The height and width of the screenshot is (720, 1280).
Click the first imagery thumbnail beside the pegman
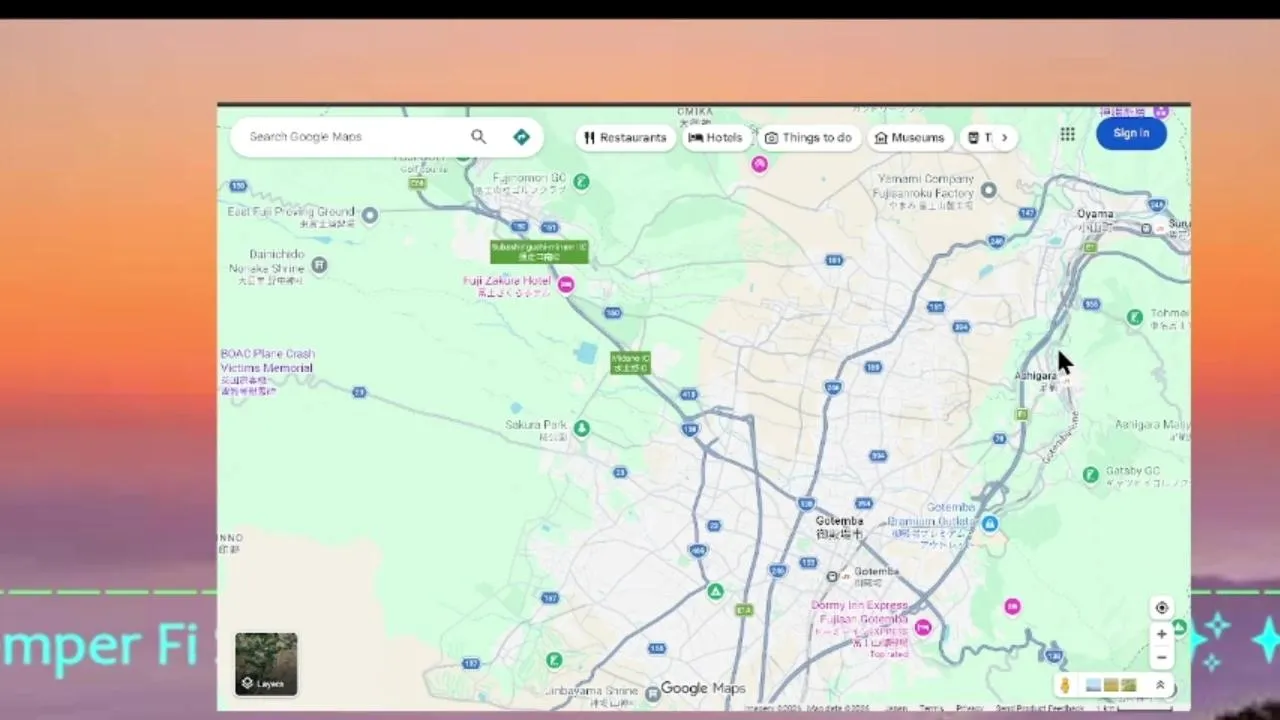[x=1093, y=685]
